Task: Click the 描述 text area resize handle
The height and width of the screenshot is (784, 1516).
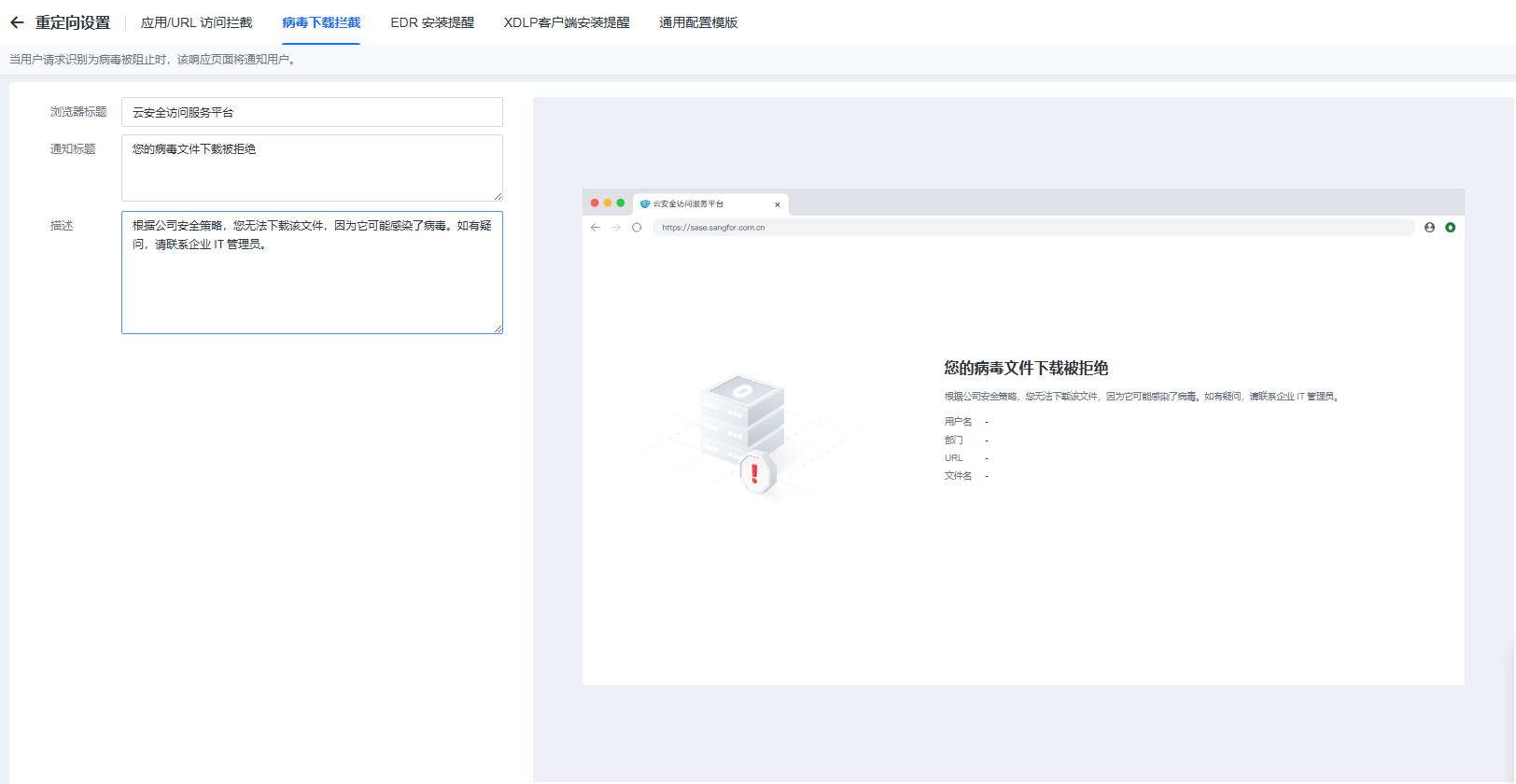Action: click(498, 329)
